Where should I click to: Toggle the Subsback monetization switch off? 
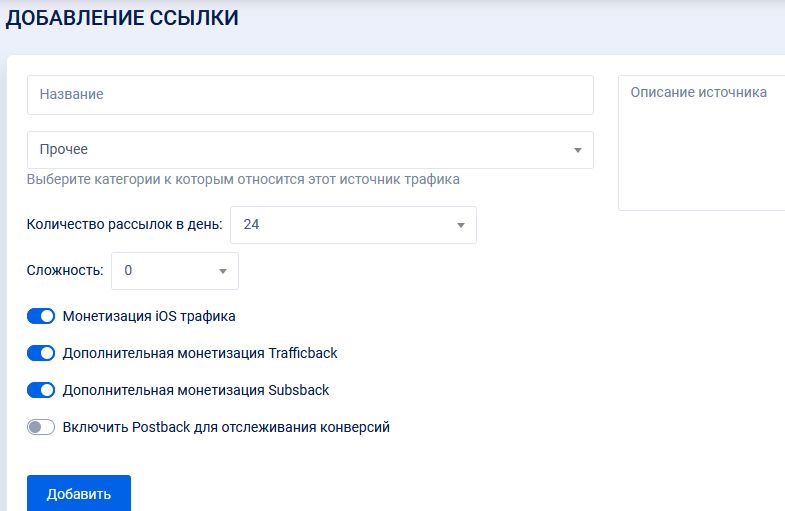41,390
